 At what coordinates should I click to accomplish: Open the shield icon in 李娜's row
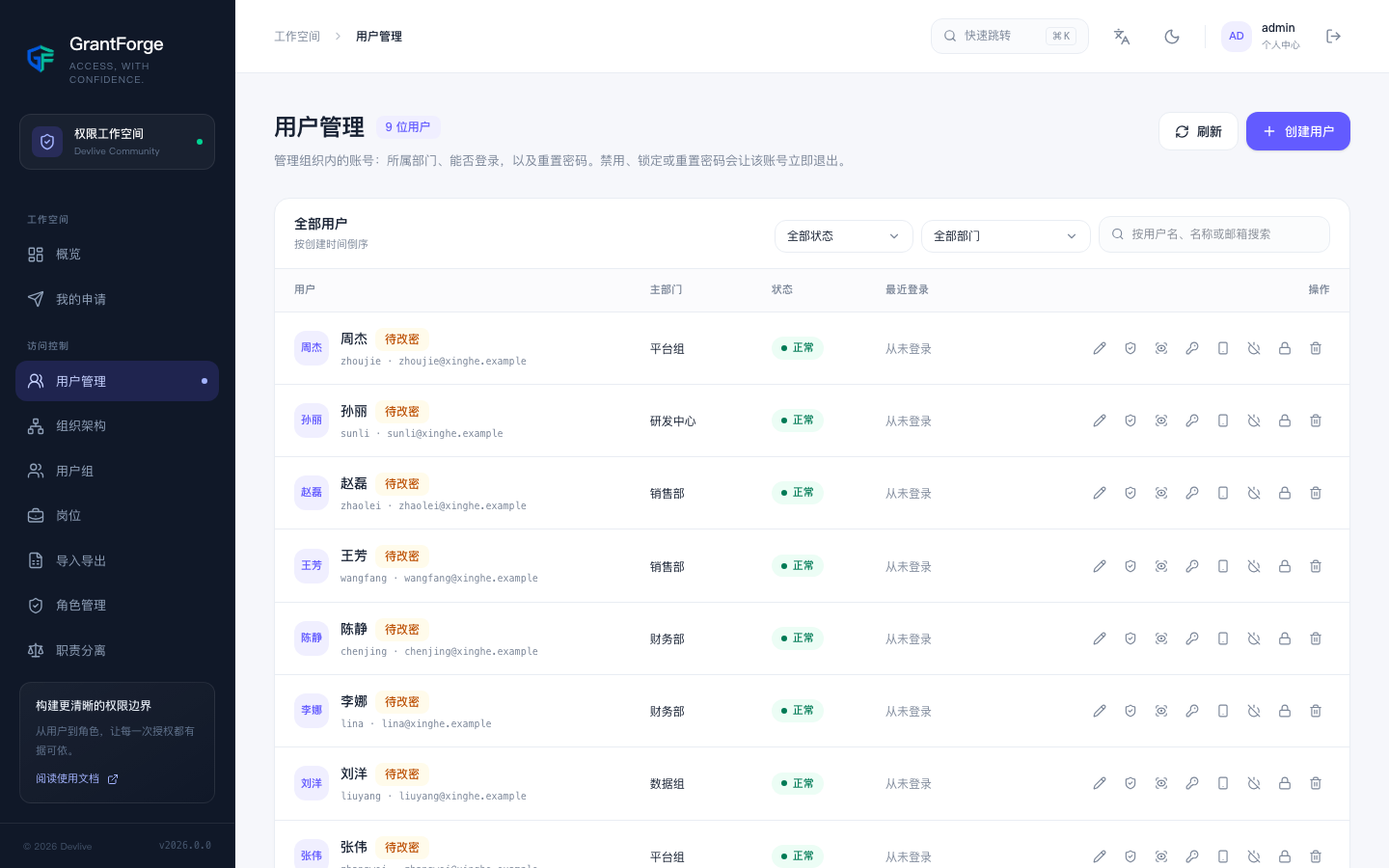[x=1130, y=711]
